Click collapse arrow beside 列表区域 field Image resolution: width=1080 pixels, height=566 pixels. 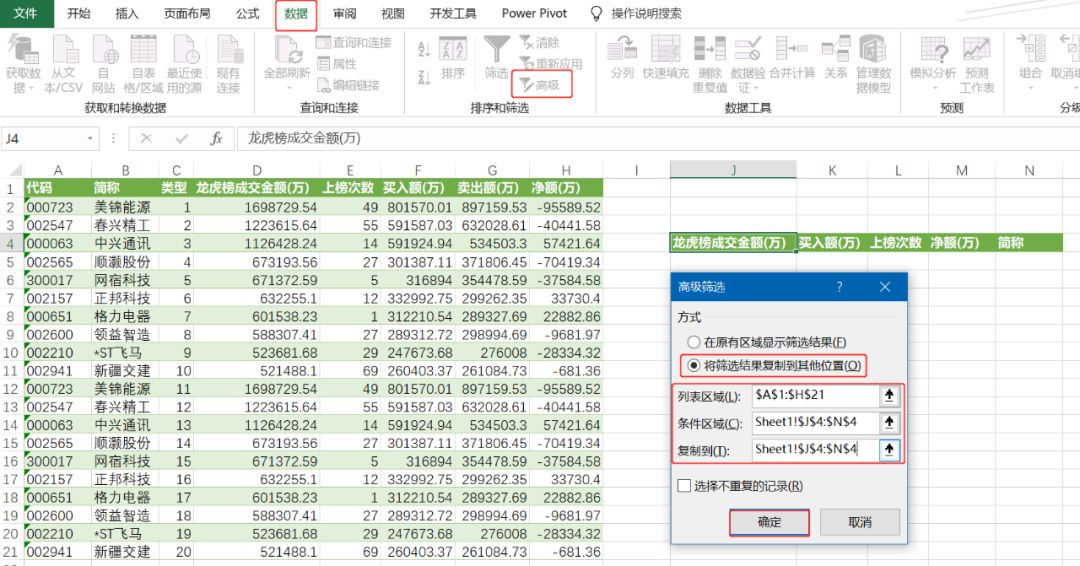coord(889,395)
